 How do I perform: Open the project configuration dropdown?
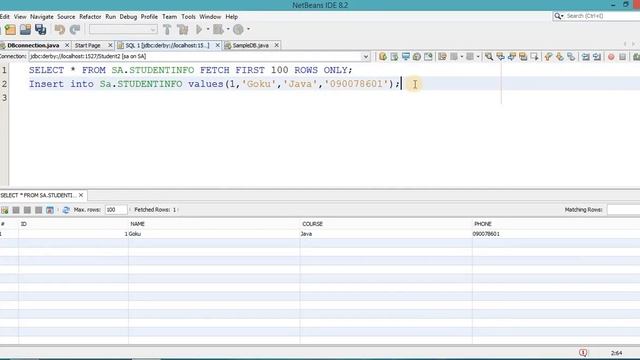(x=123, y=29)
